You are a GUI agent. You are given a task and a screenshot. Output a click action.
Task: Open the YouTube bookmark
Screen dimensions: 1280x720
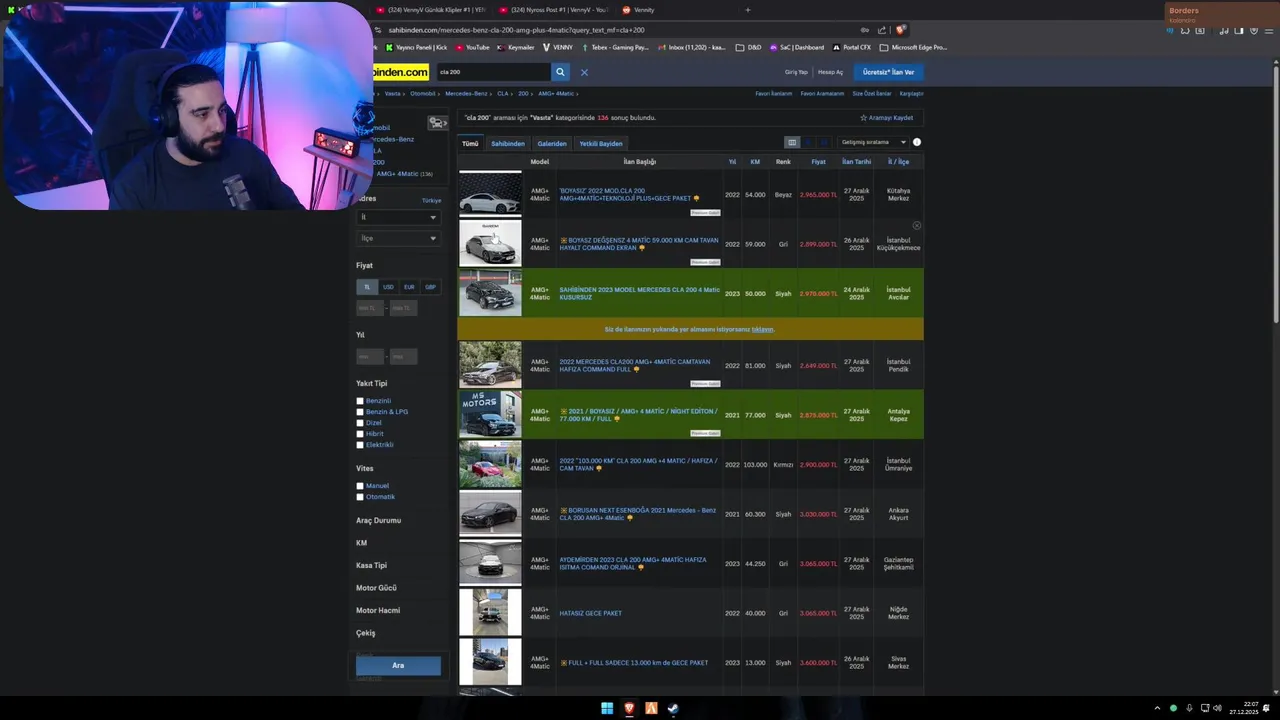click(473, 47)
